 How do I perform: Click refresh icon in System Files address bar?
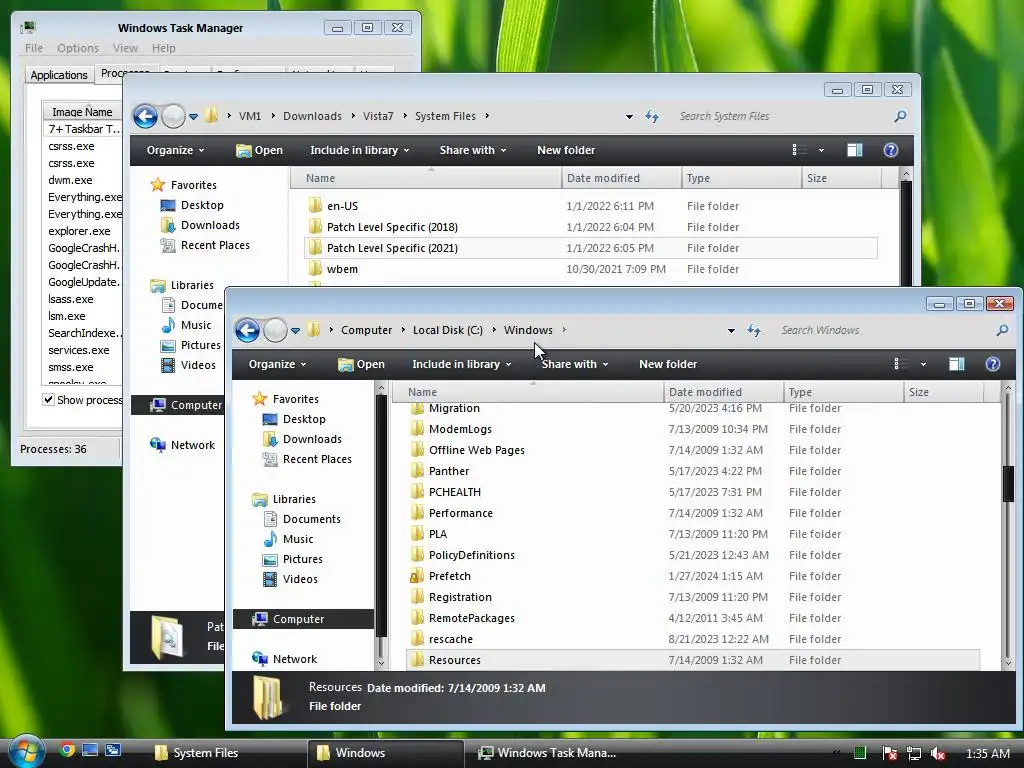click(x=652, y=116)
